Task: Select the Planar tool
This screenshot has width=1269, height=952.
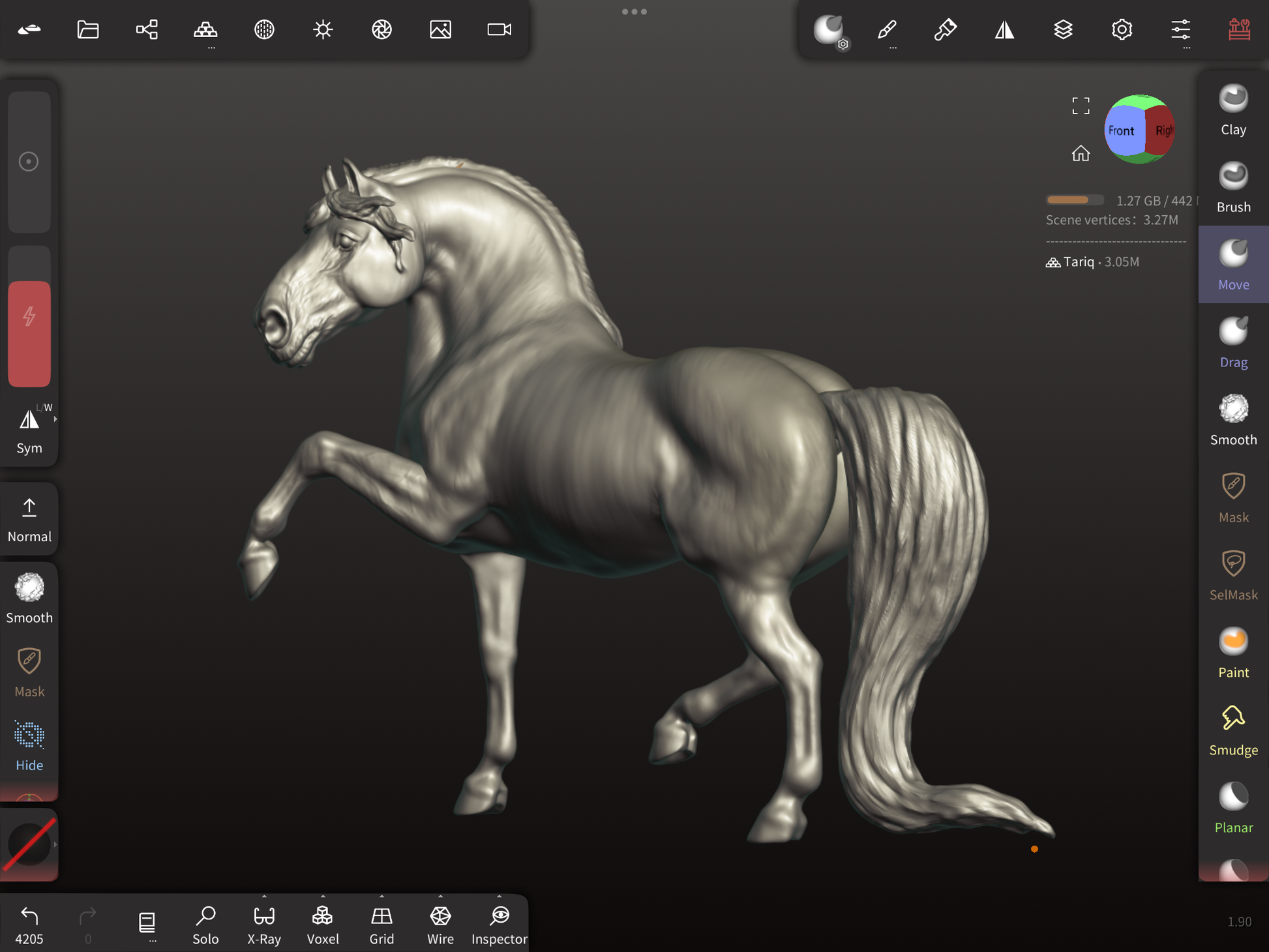Action: point(1232,809)
